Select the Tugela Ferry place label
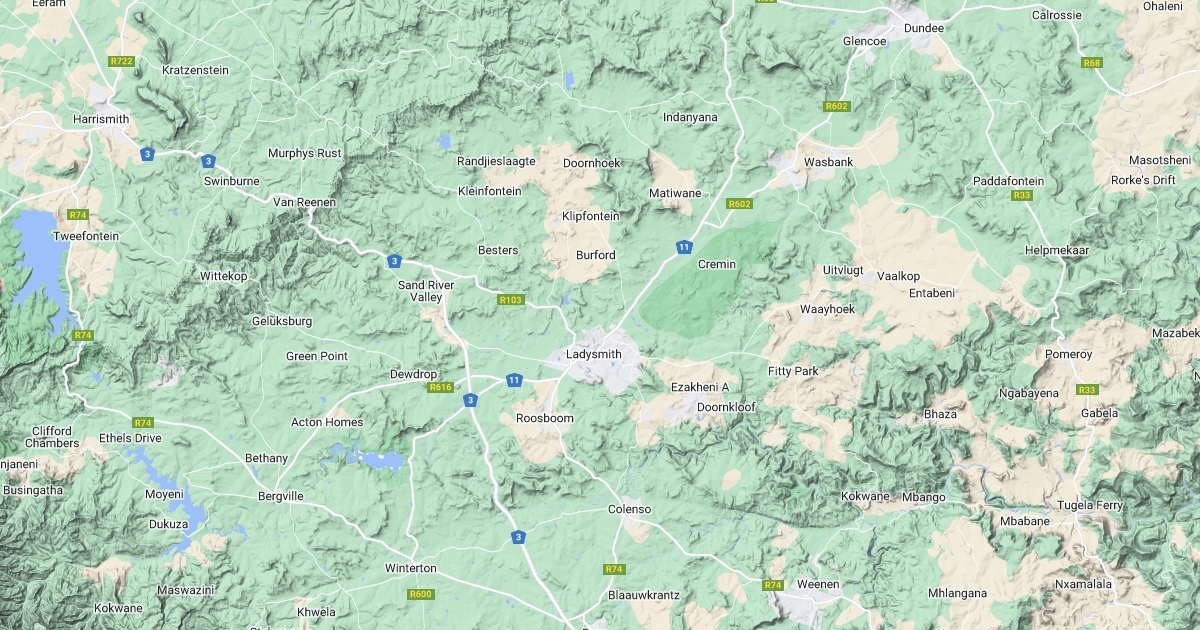 click(x=1090, y=505)
